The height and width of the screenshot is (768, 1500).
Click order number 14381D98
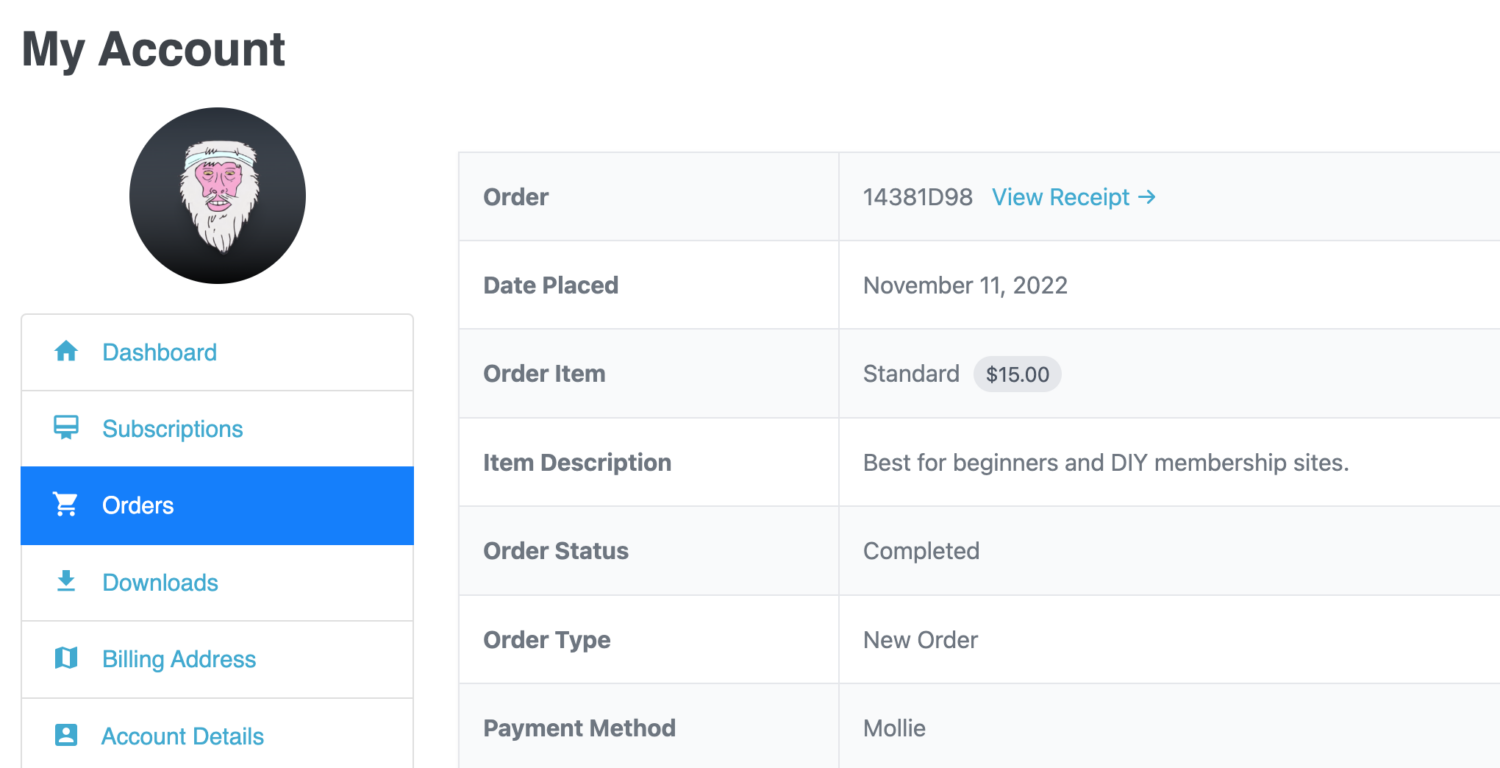coord(917,197)
